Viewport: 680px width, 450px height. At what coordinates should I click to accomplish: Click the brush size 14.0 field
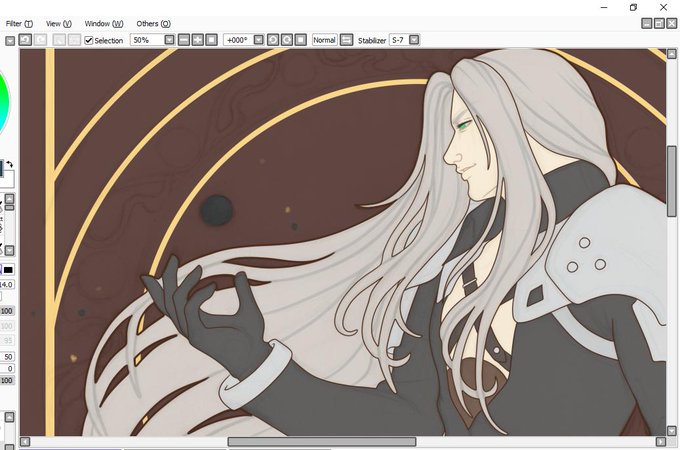(7, 284)
